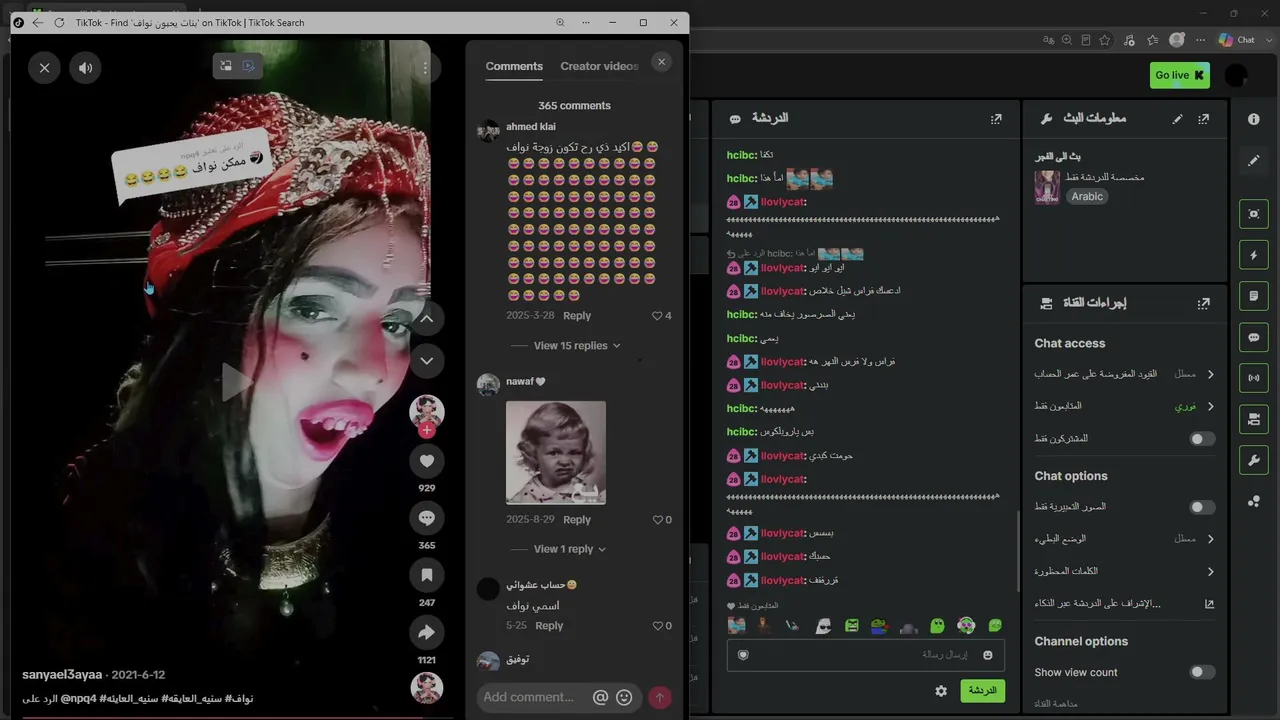The image size is (1280, 720).
Task: Like the comment dated 5-25
Action: tap(657, 626)
